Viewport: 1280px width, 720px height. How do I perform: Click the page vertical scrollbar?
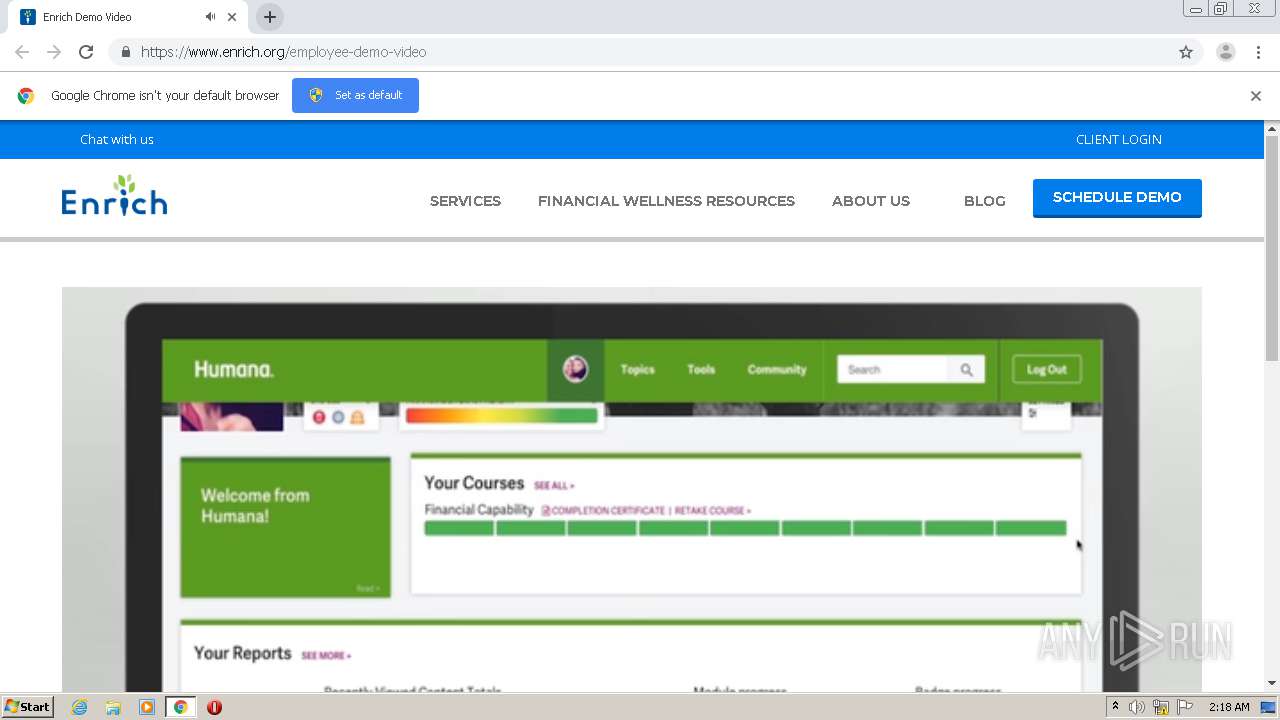1272,249
